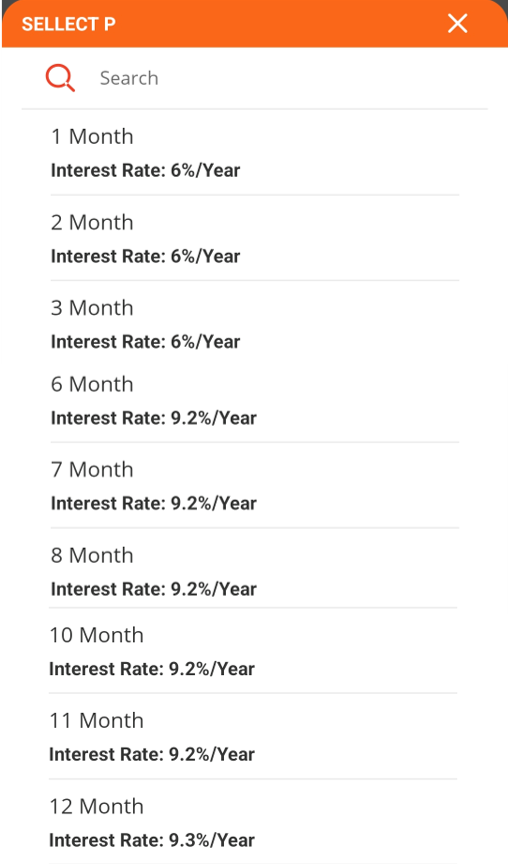Click interest rate line below 2 Month
The width and height of the screenshot is (508, 864).
[145, 256]
